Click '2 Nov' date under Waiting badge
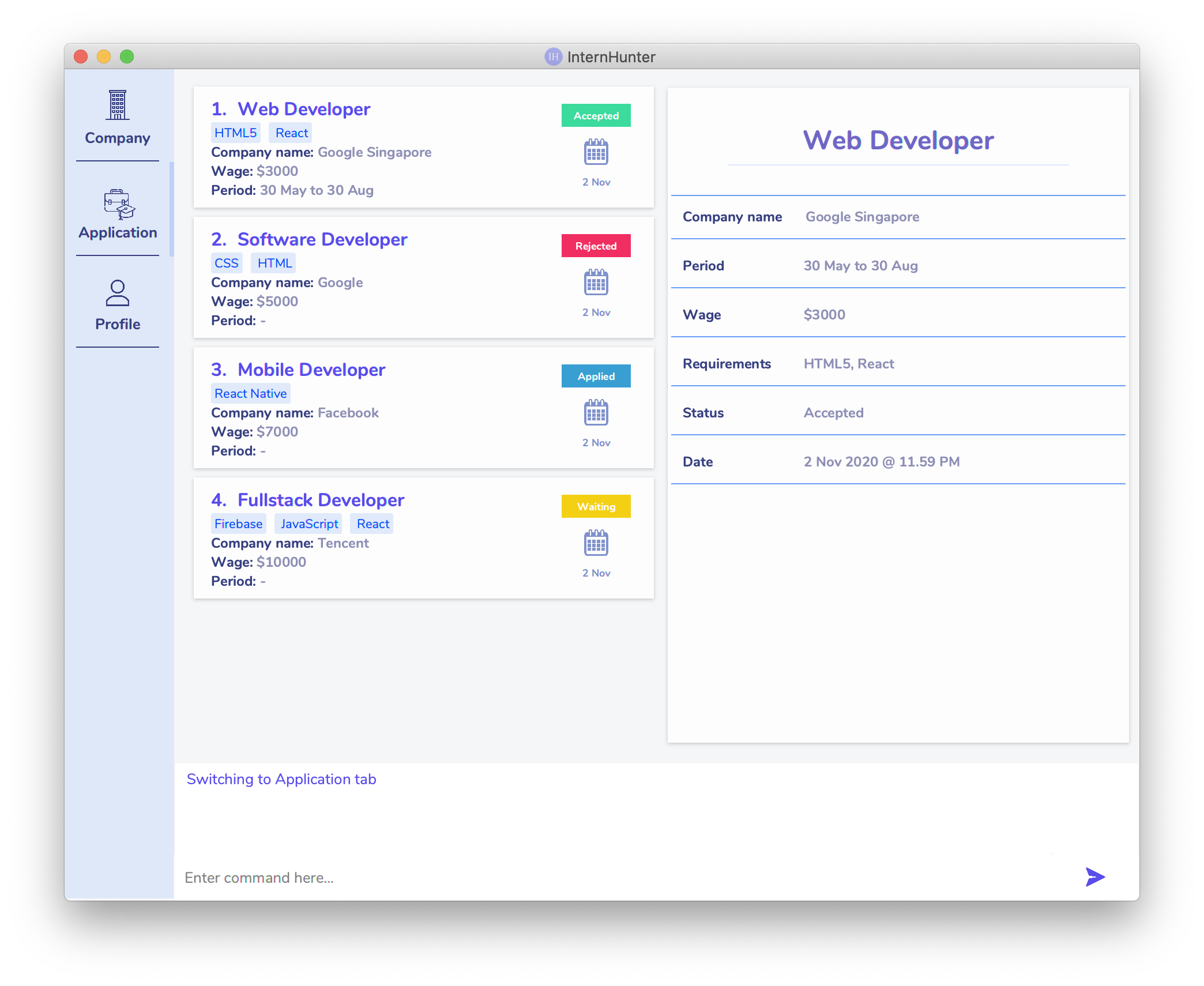This screenshot has width=1204, height=986. (x=596, y=573)
